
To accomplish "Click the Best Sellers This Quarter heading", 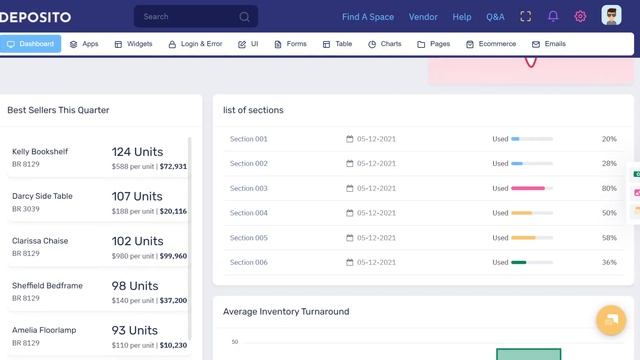I will (x=58, y=110).
